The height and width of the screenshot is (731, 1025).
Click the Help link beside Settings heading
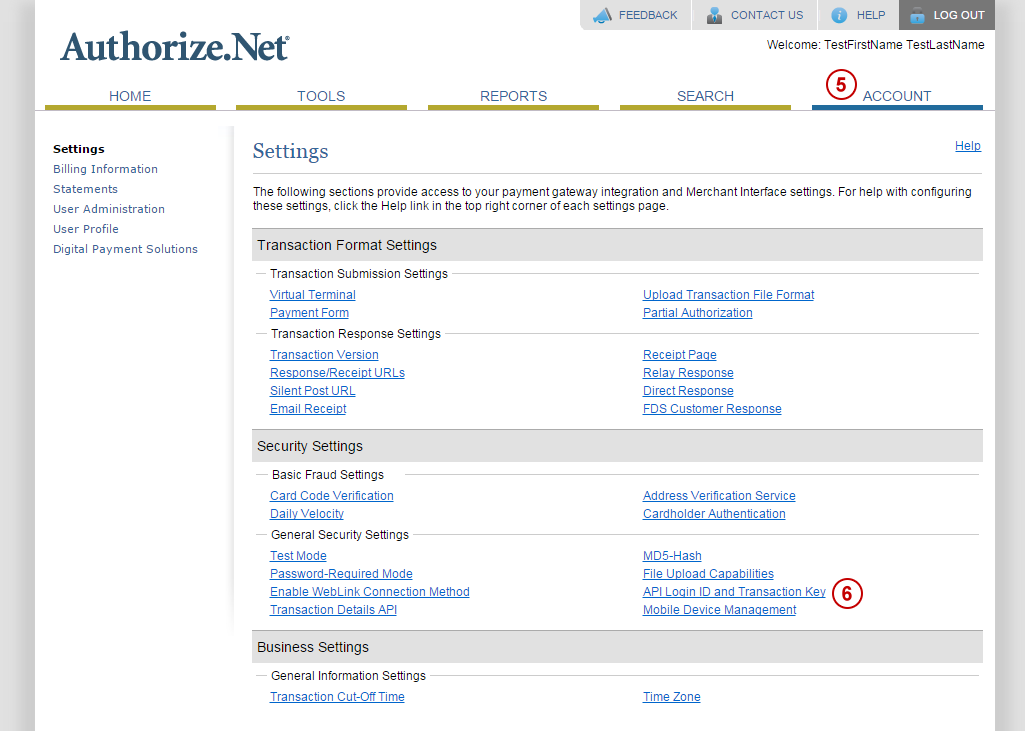967,146
